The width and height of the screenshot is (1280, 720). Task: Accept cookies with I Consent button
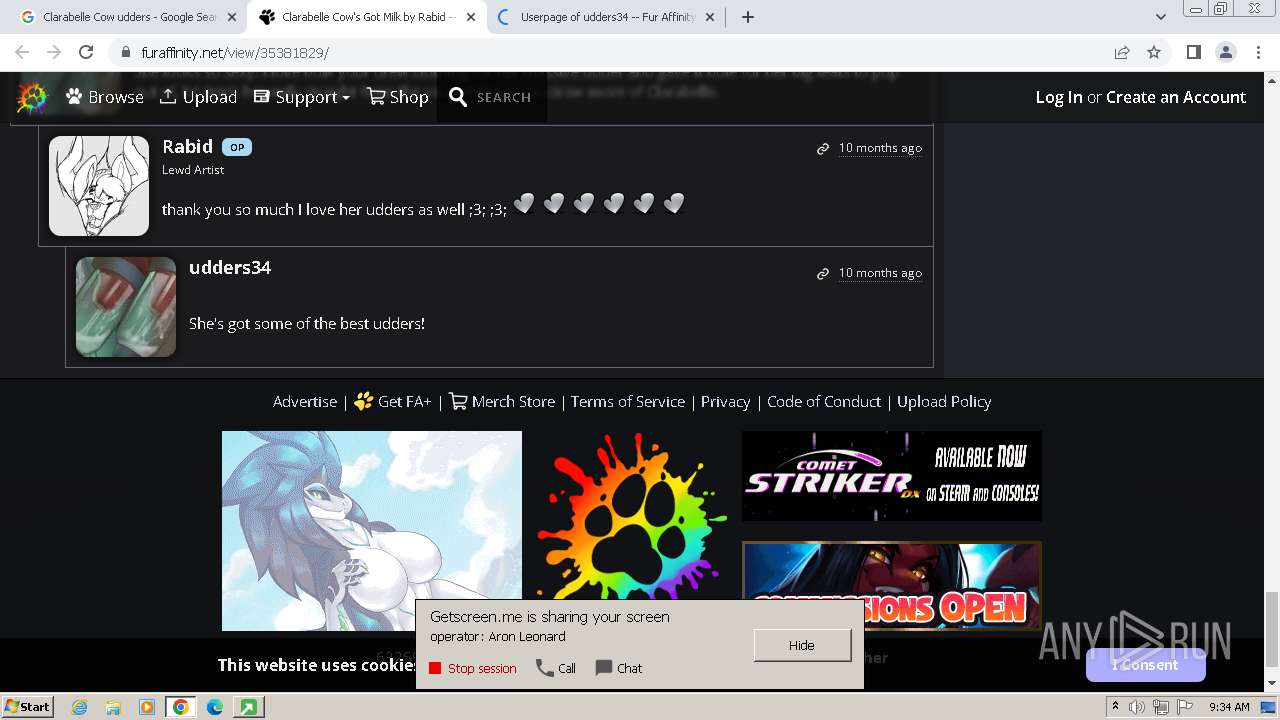(x=1146, y=665)
